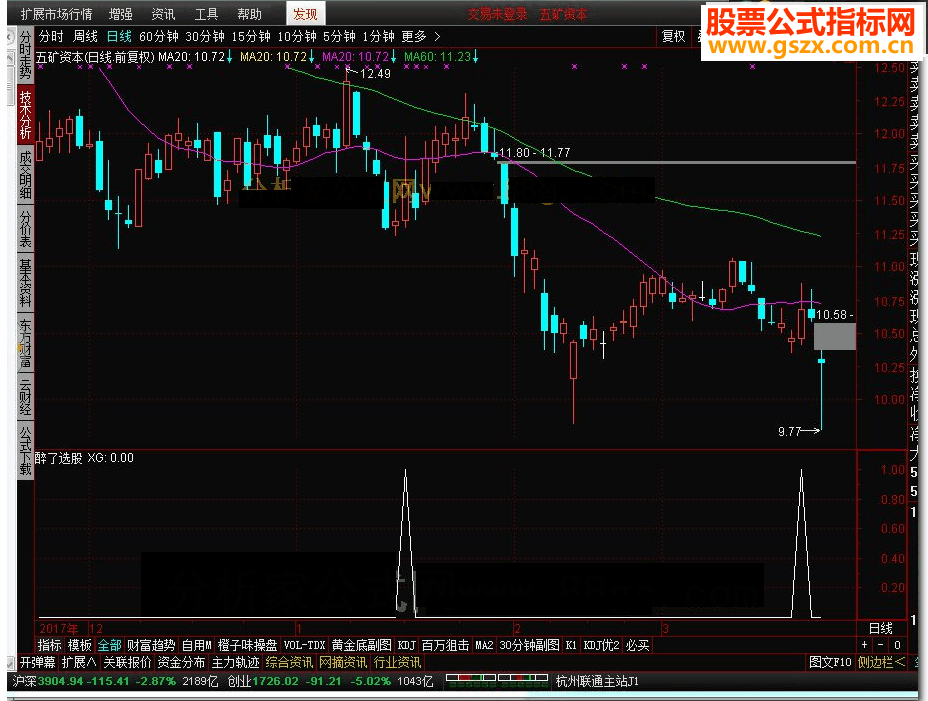Open 公式下载 in left sidebar
Screen dimensions: 928x701
tap(25, 449)
